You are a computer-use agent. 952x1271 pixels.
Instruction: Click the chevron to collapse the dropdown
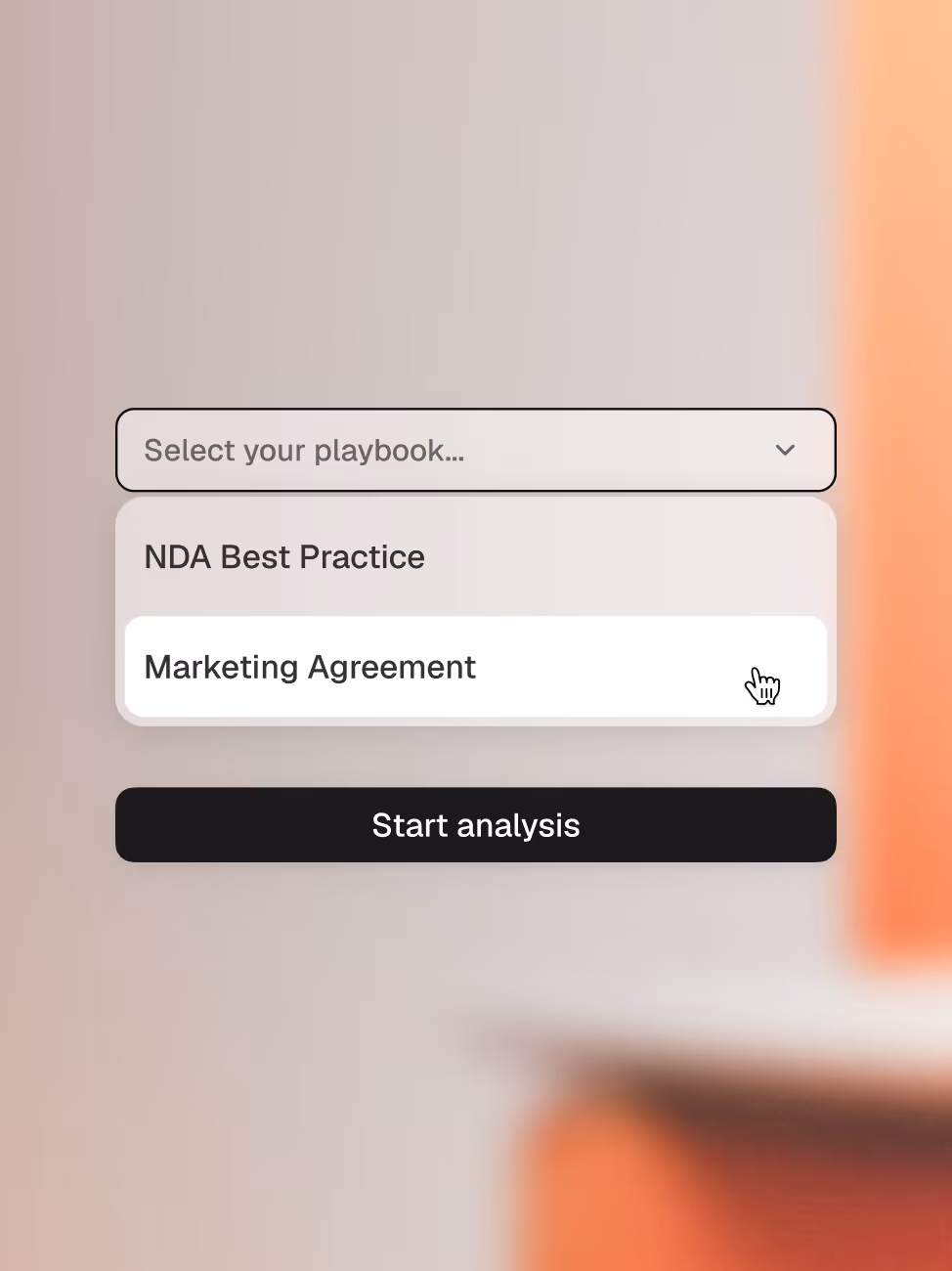coord(785,451)
